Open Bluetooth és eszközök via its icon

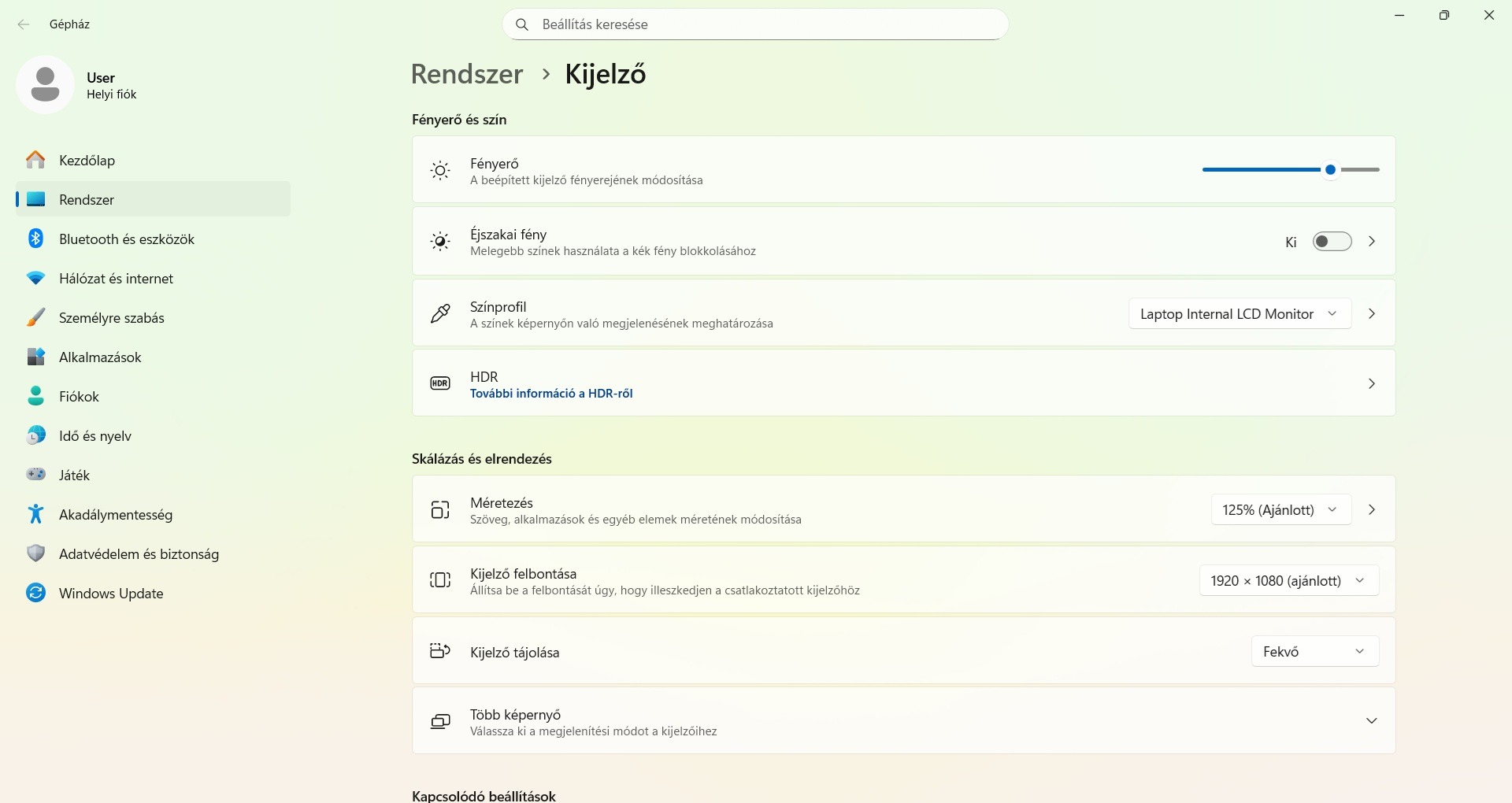click(35, 239)
